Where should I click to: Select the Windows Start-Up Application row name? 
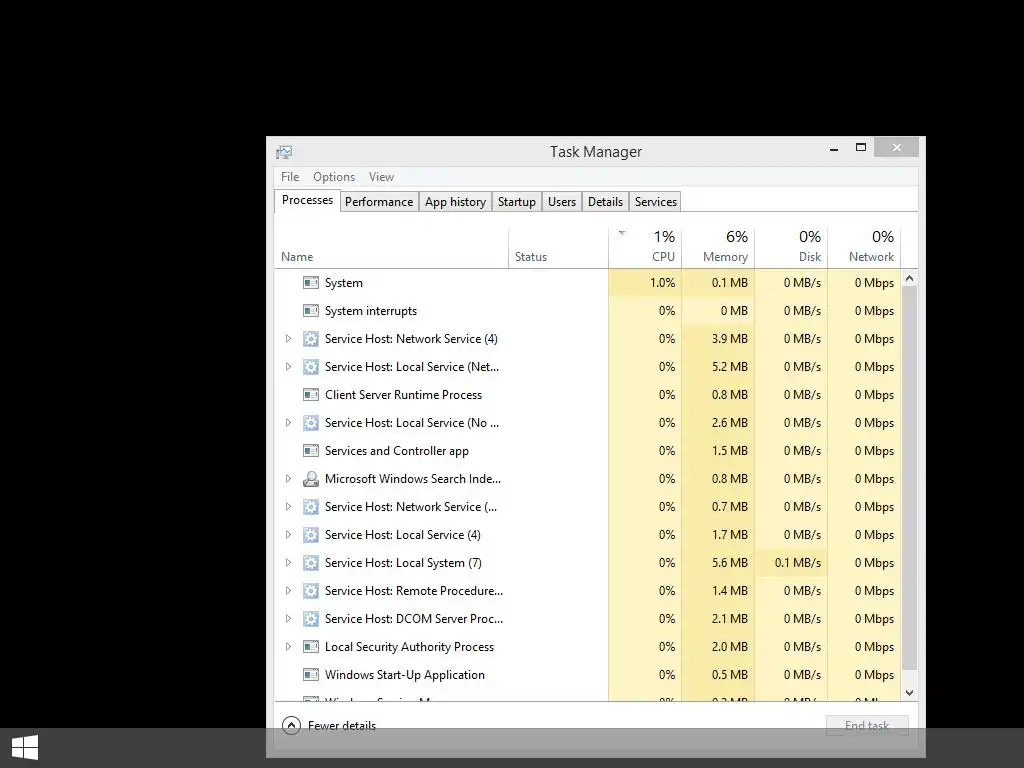(x=404, y=675)
